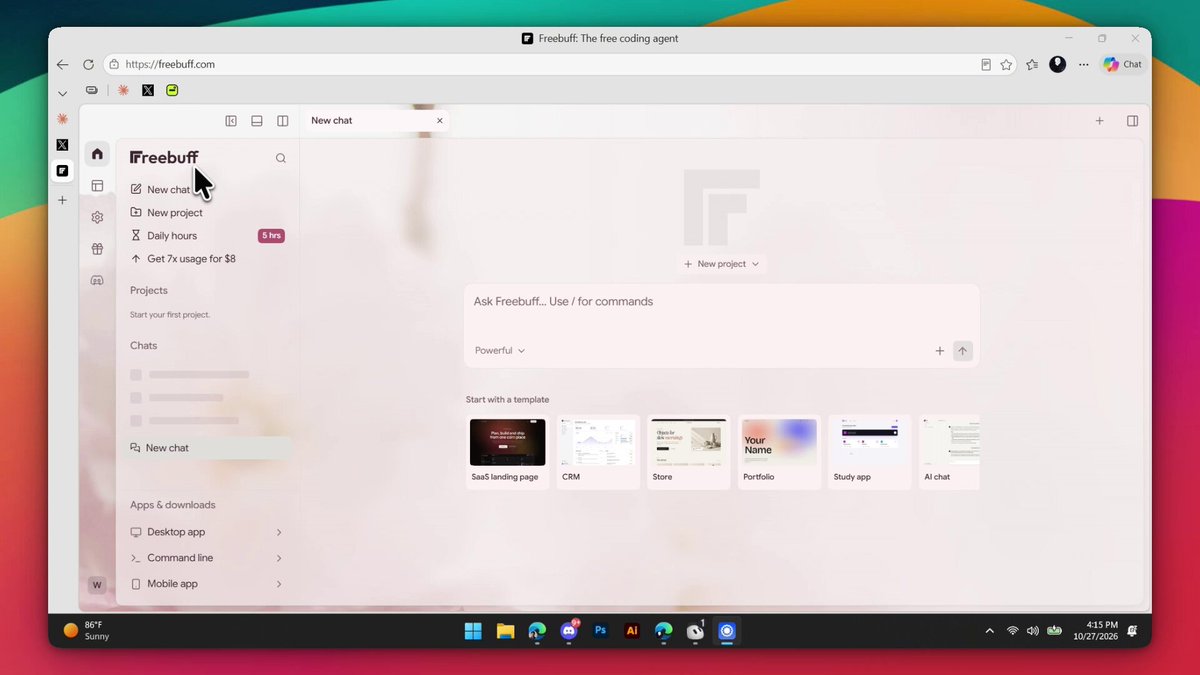
Task: Open the search icon beside Freebuff logo
Action: pos(281,158)
